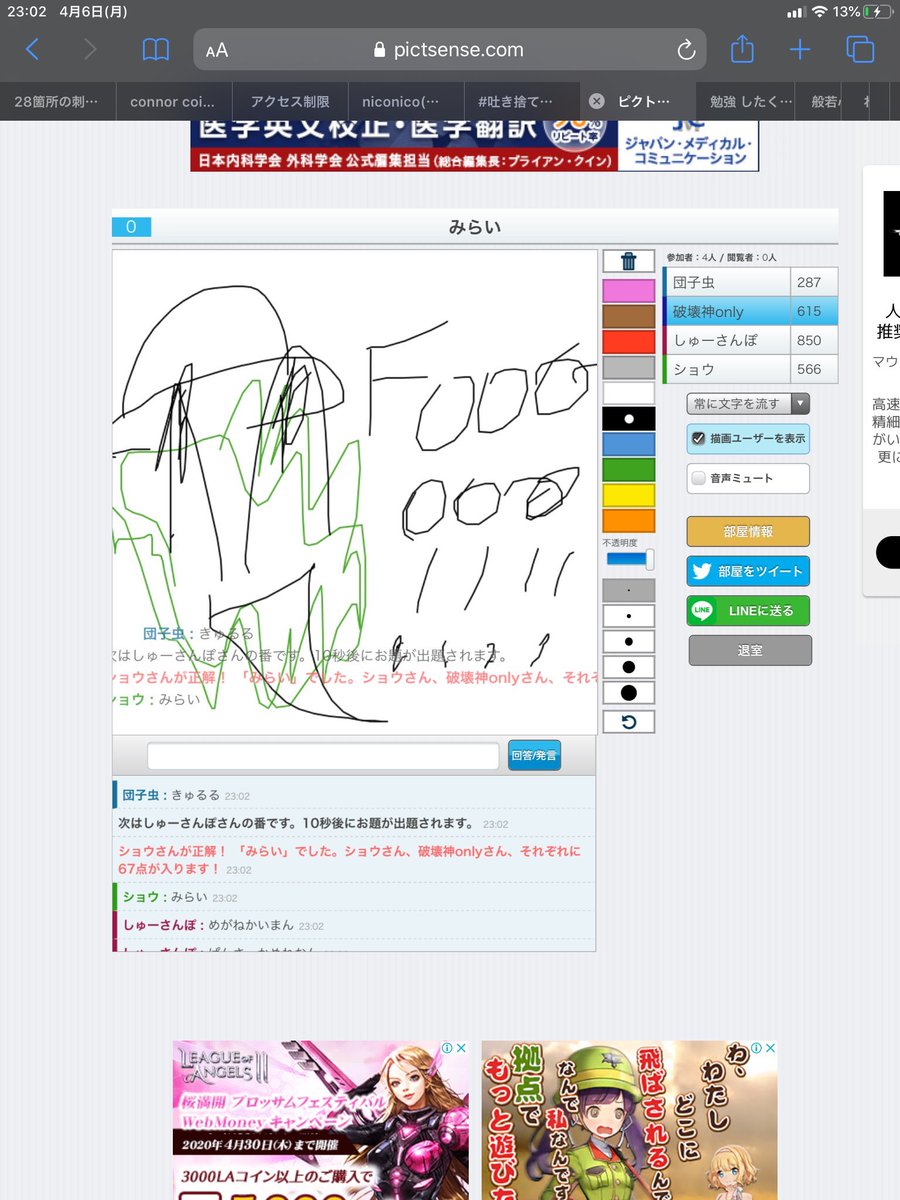
Task: Select the brown color swatch
Action: click(x=628, y=316)
